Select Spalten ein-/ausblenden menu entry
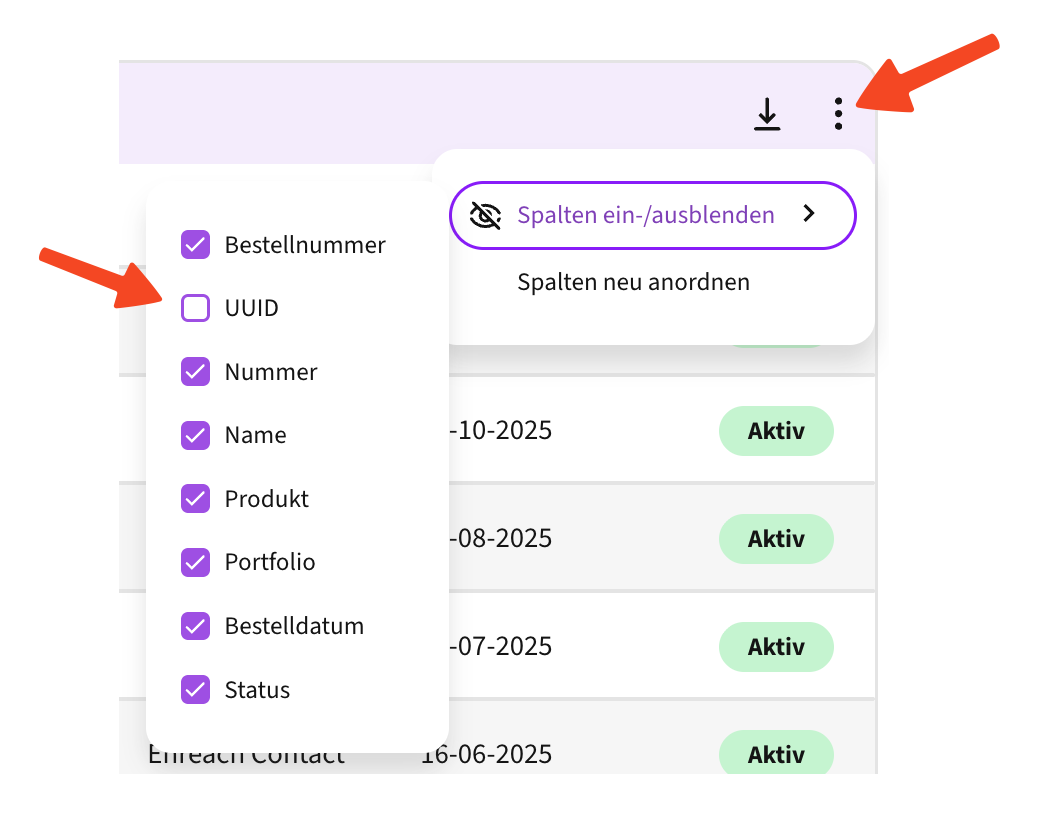Image resolution: width=1038 pixels, height=814 pixels. coord(646,215)
